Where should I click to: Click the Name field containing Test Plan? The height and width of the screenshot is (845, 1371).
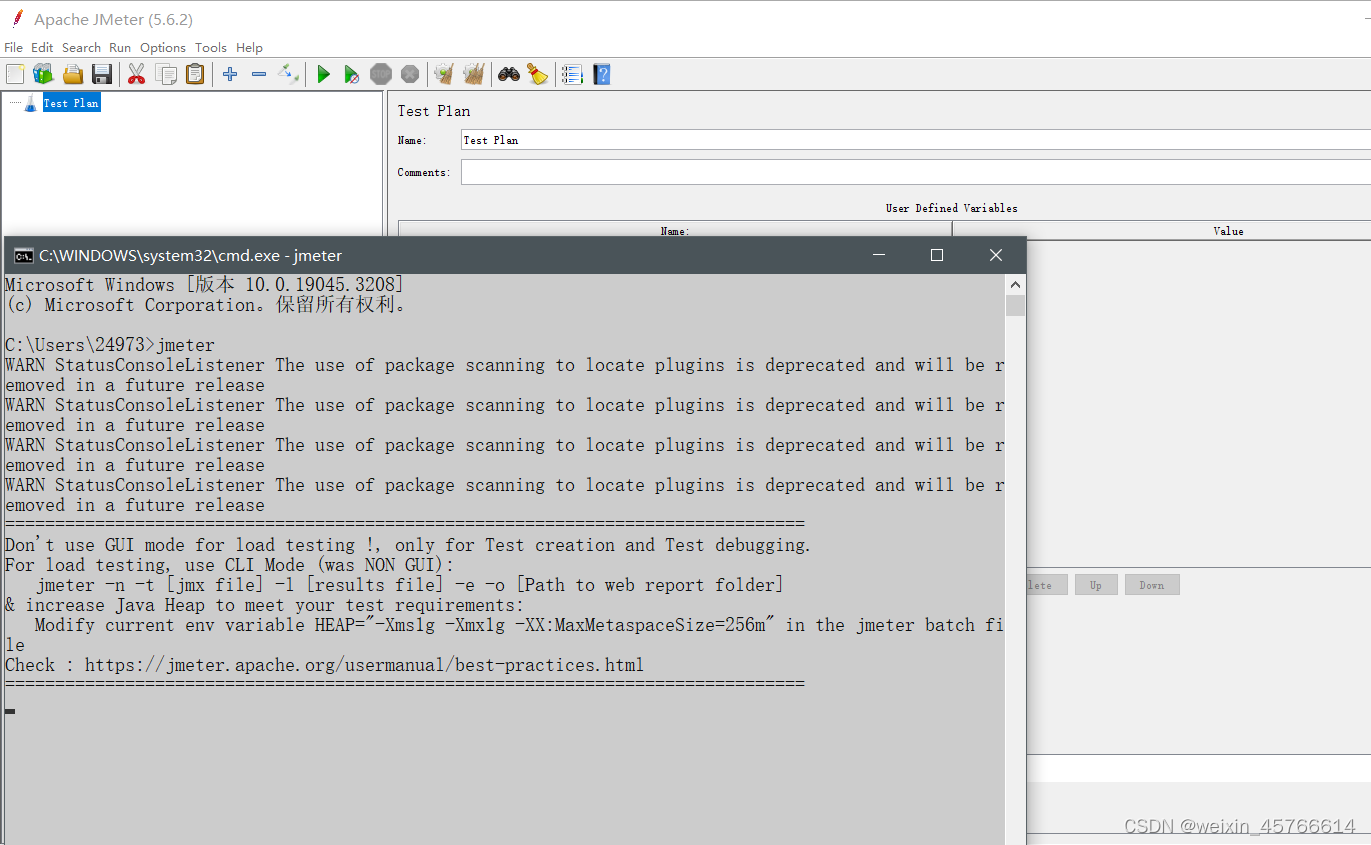pyautogui.click(x=915, y=140)
